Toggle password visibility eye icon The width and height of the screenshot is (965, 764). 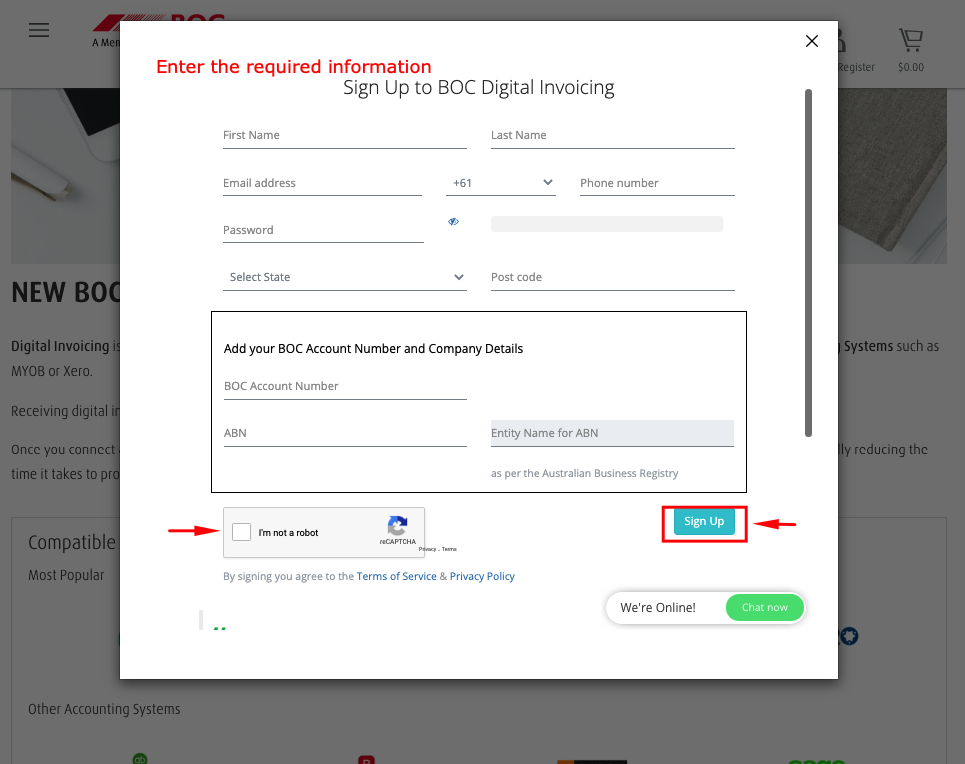[454, 222]
